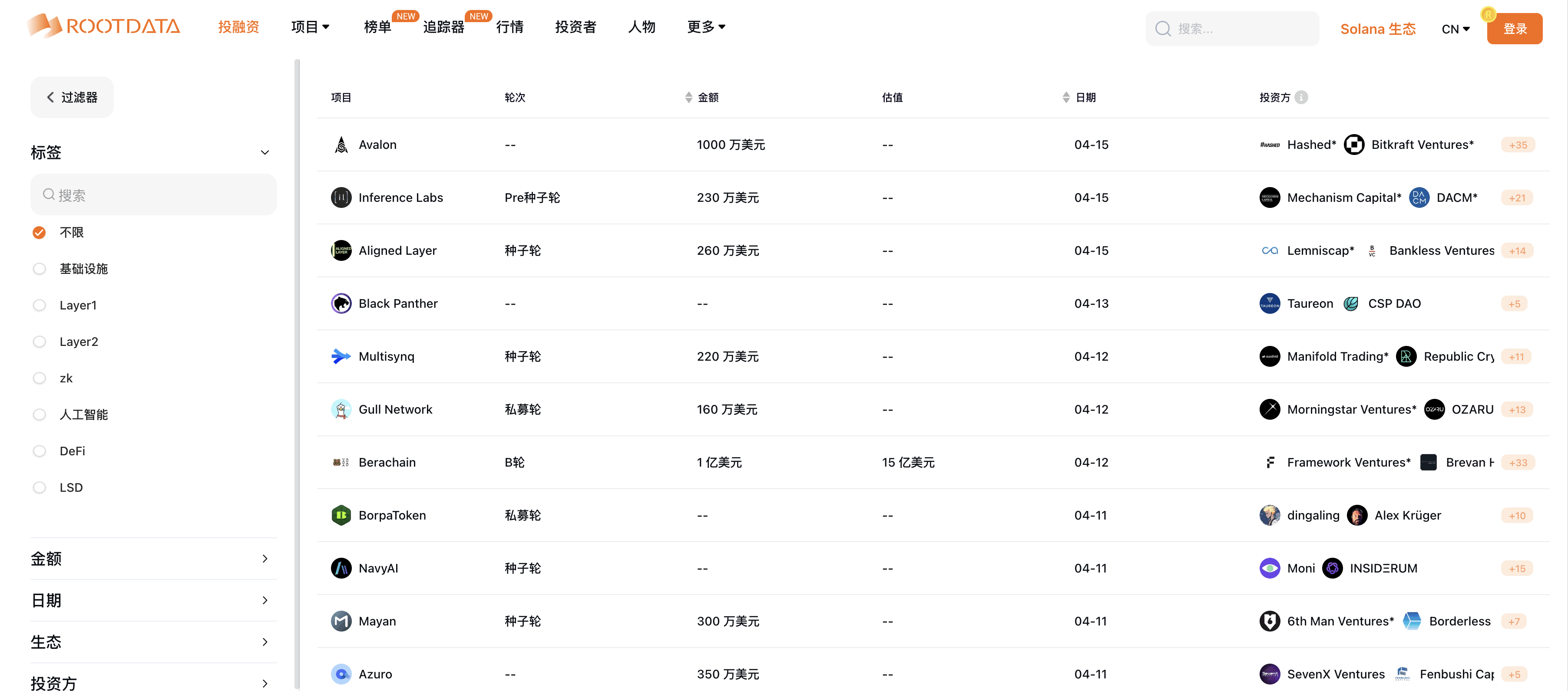Screen dimensions: 1568x691
Task: Expand the 投资方 filter section
Action: 265,683
